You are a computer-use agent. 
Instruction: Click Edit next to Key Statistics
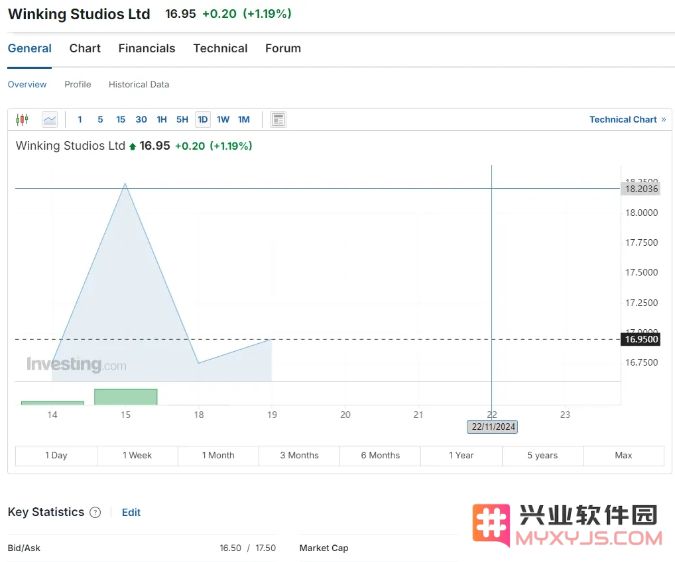pos(131,512)
